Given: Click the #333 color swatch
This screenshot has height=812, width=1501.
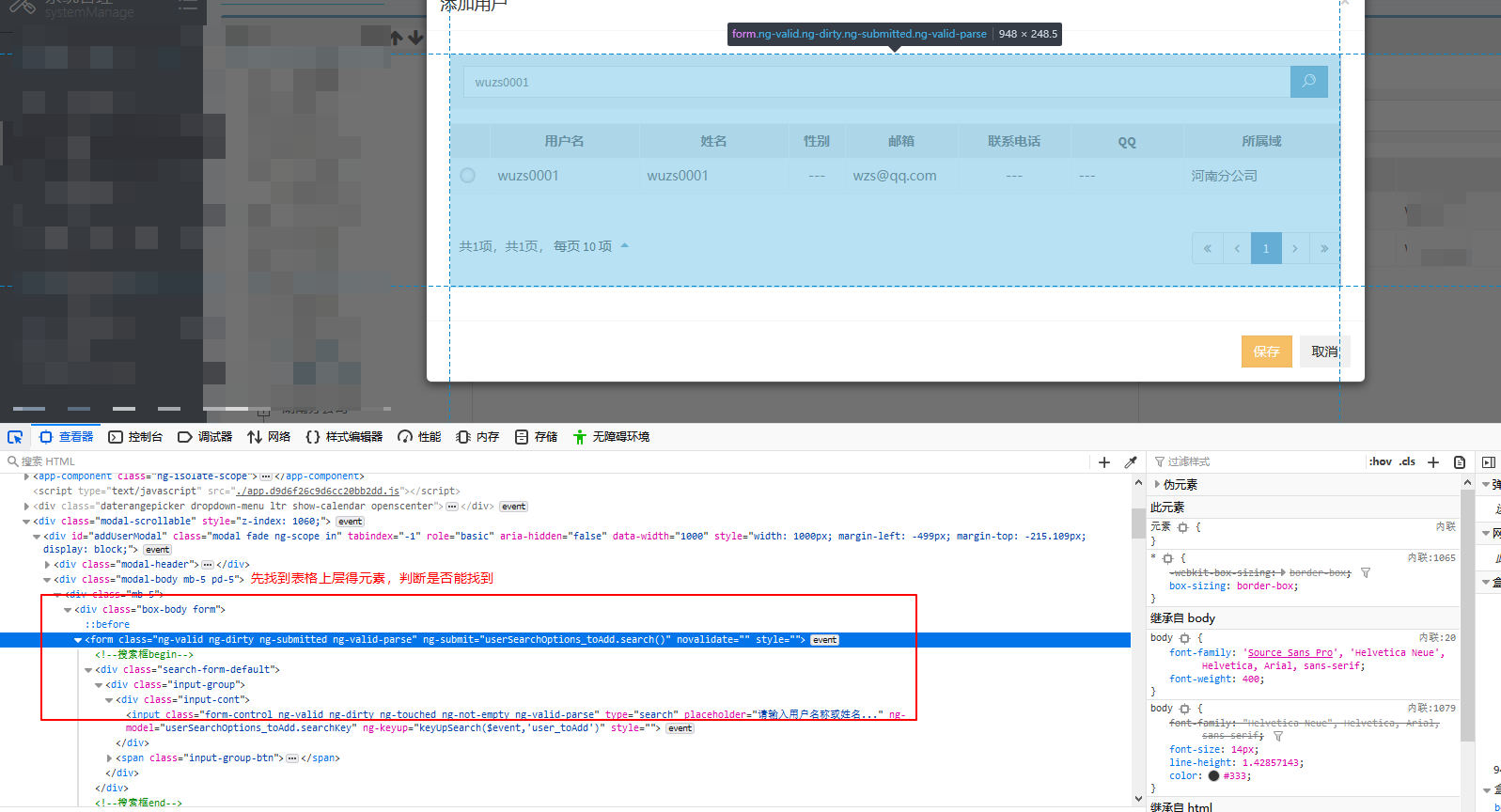Looking at the screenshot, I should coord(1213,776).
